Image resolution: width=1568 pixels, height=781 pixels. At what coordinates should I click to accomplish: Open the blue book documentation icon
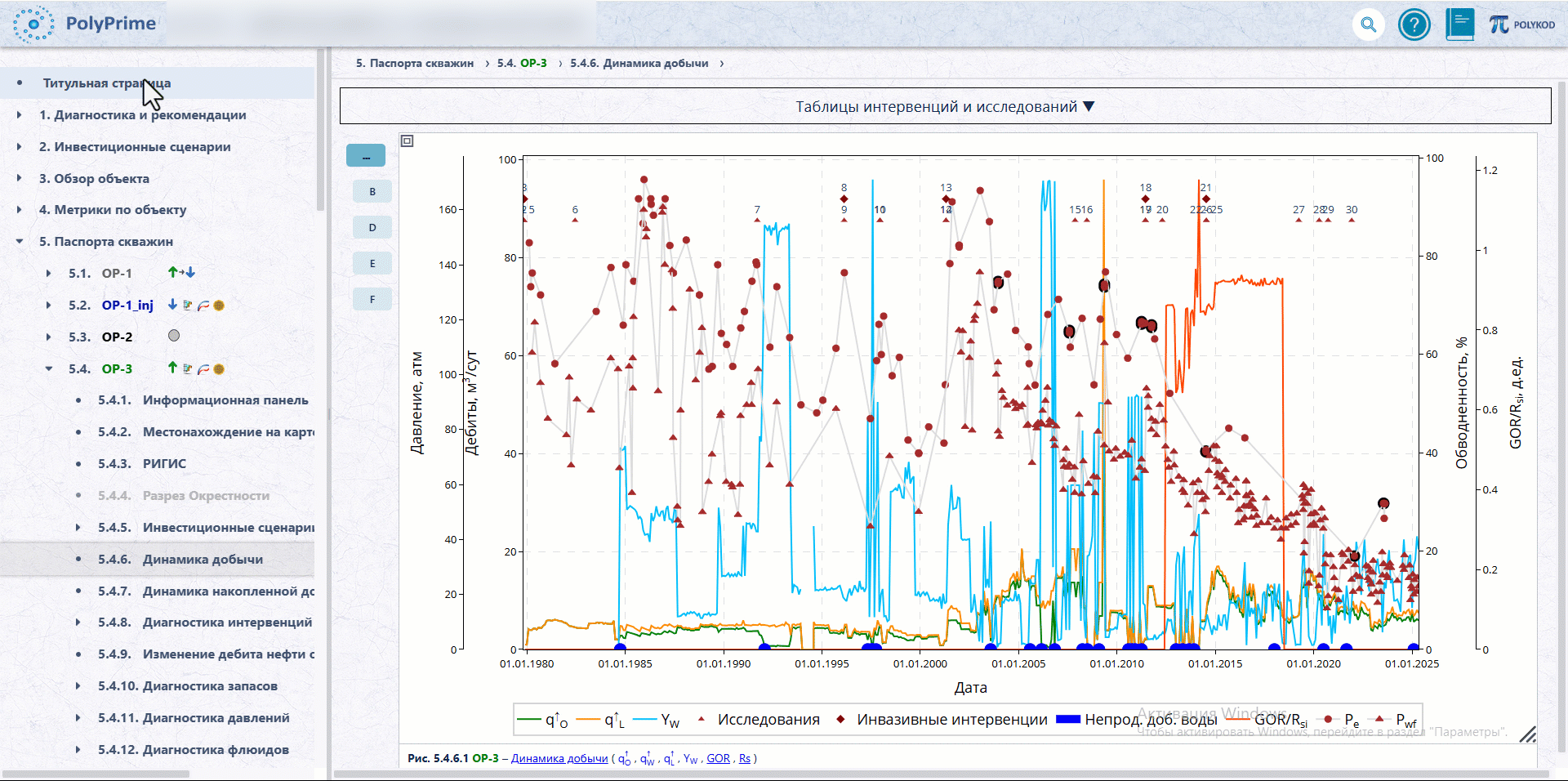click(1459, 25)
